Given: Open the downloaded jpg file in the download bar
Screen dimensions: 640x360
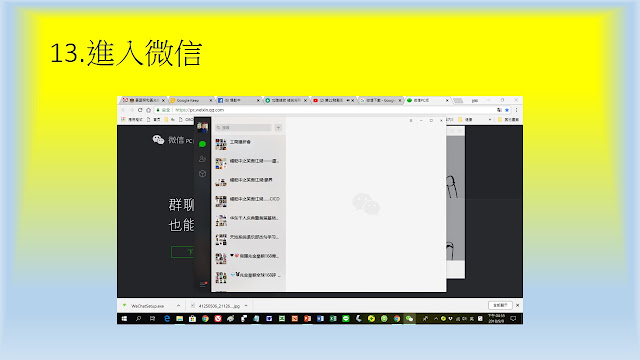Looking at the screenshot, I should click(216, 306).
